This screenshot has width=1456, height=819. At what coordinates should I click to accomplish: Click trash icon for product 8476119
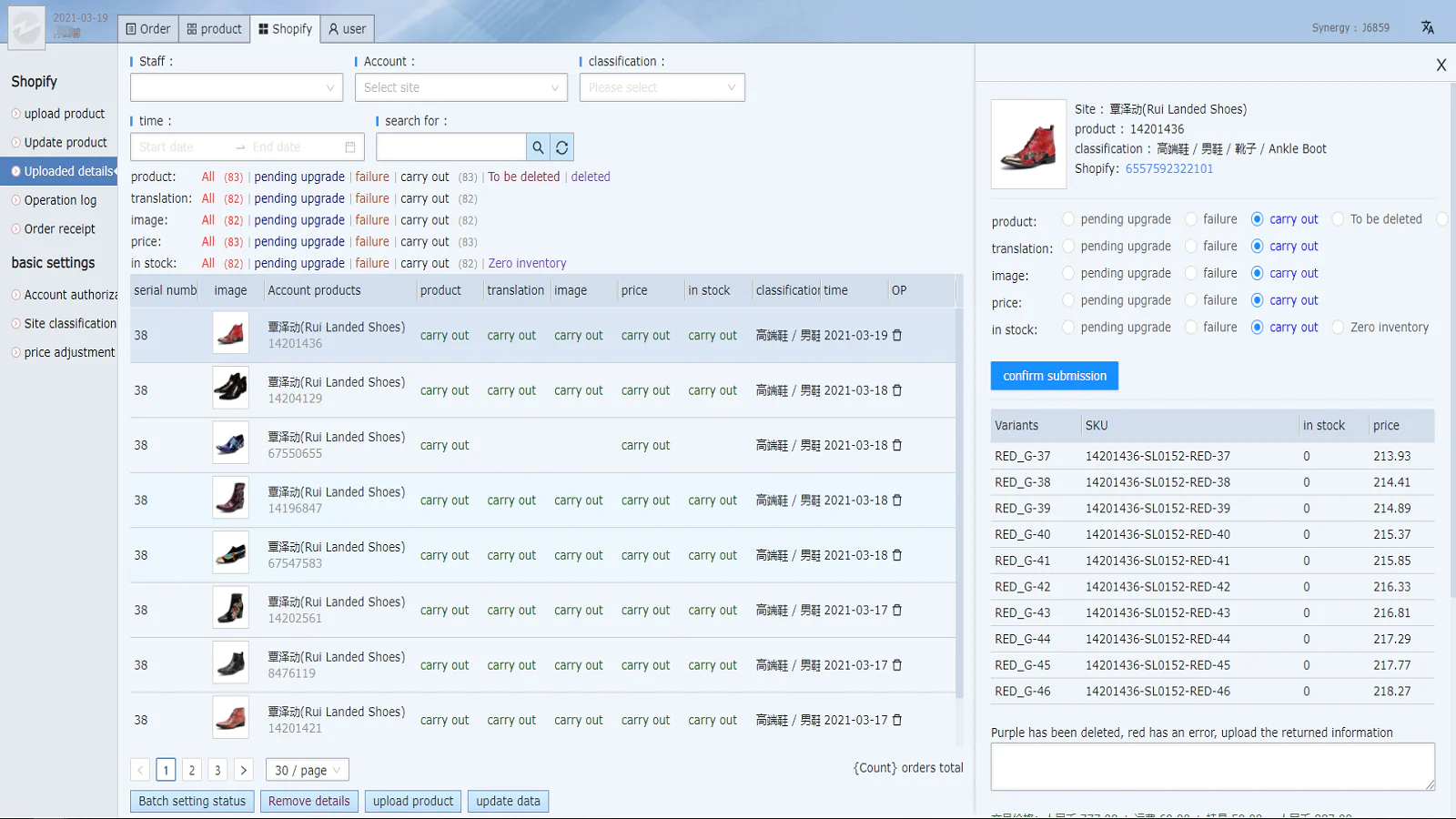point(897,665)
